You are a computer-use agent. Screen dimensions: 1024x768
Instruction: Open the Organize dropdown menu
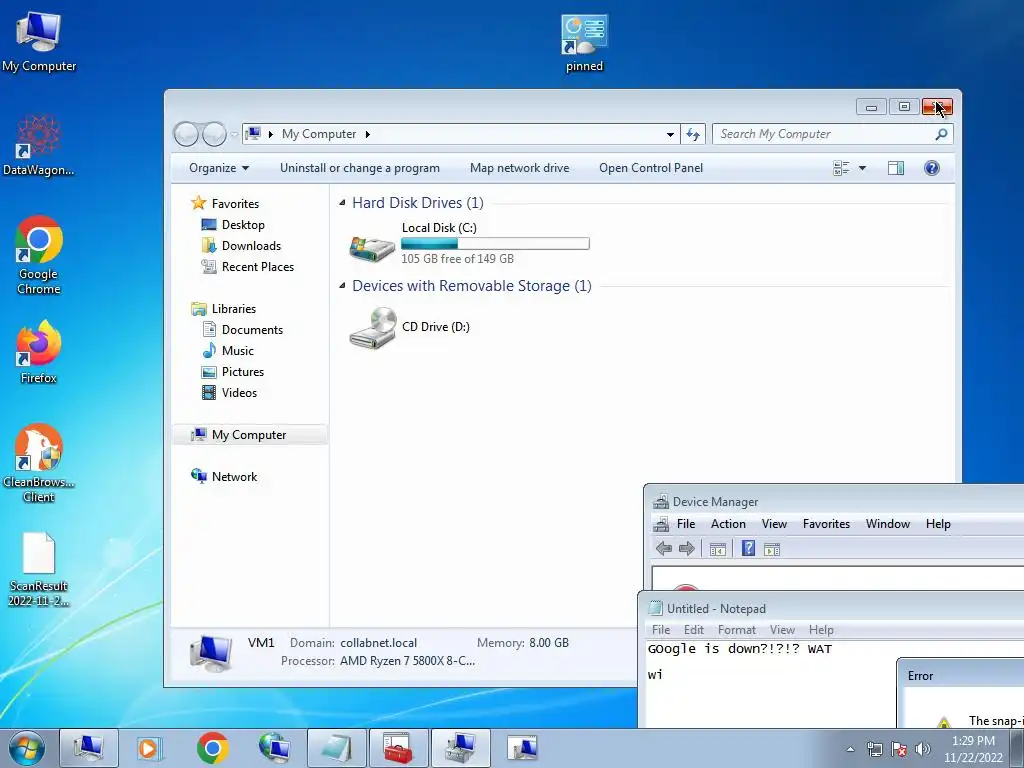point(219,168)
